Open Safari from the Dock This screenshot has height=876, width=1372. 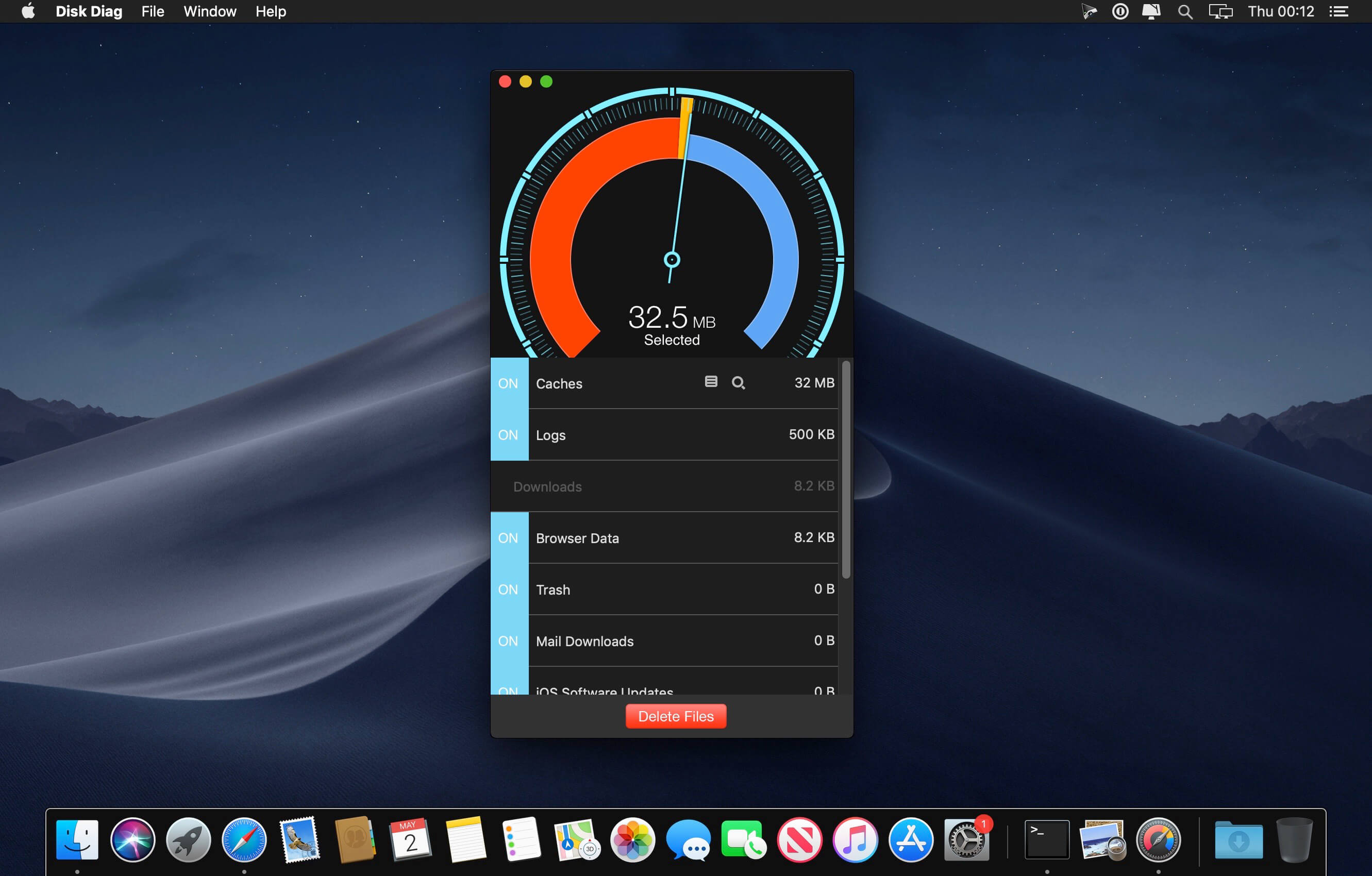[244, 839]
